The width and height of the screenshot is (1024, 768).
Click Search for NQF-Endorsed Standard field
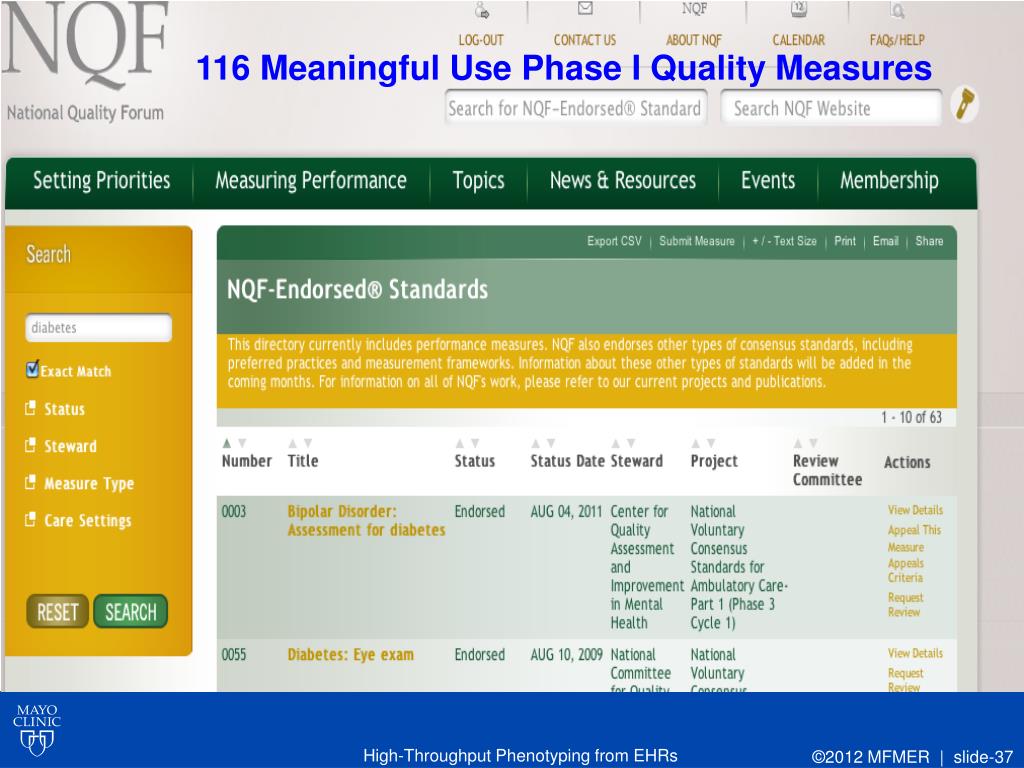coord(575,108)
